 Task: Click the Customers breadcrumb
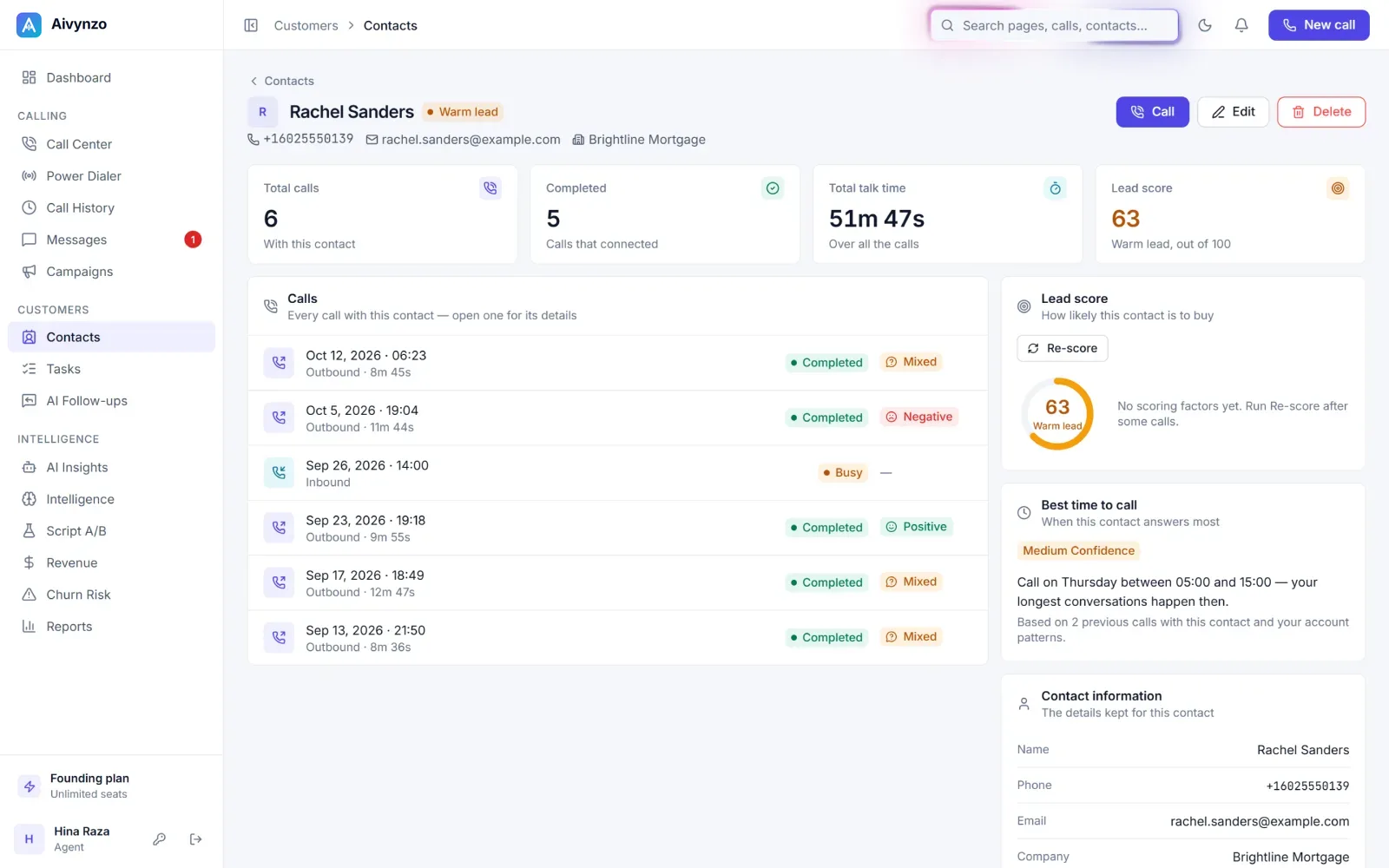coord(306,25)
